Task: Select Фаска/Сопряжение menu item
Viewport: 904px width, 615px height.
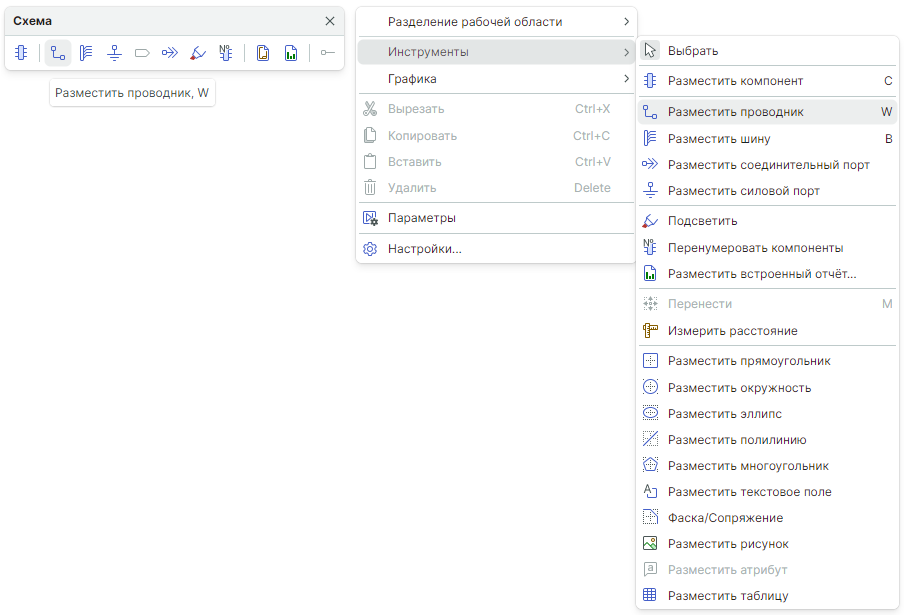Action: click(x=725, y=518)
